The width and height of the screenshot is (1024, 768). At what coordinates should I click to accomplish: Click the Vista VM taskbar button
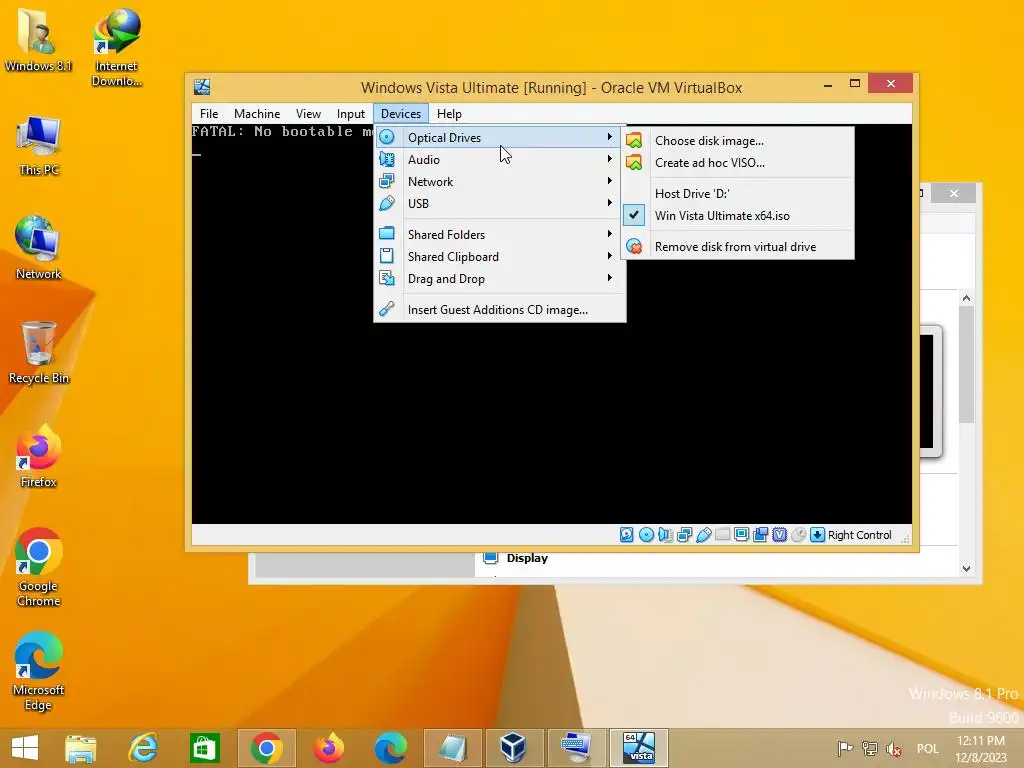pos(639,748)
